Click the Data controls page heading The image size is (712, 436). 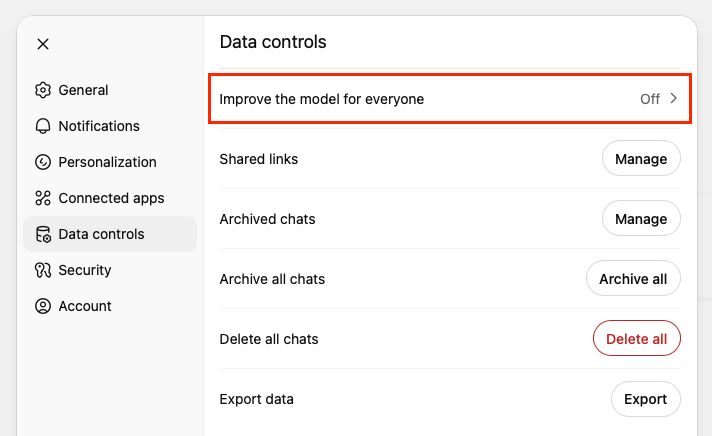pos(273,42)
